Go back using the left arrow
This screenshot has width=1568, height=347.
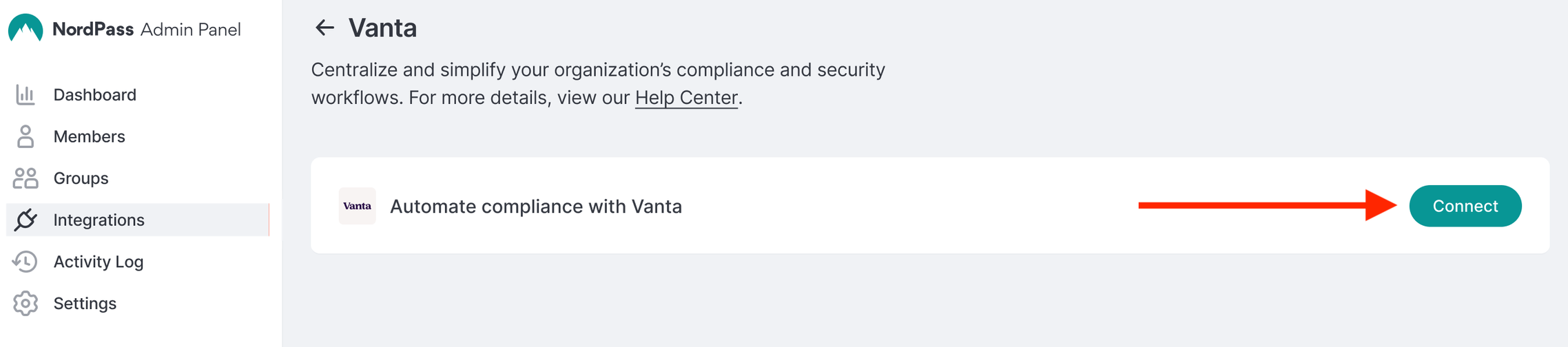pyautogui.click(x=324, y=28)
